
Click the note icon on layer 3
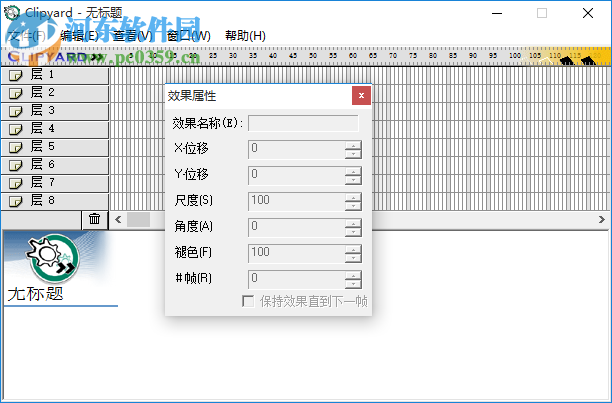tap(16, 111)
